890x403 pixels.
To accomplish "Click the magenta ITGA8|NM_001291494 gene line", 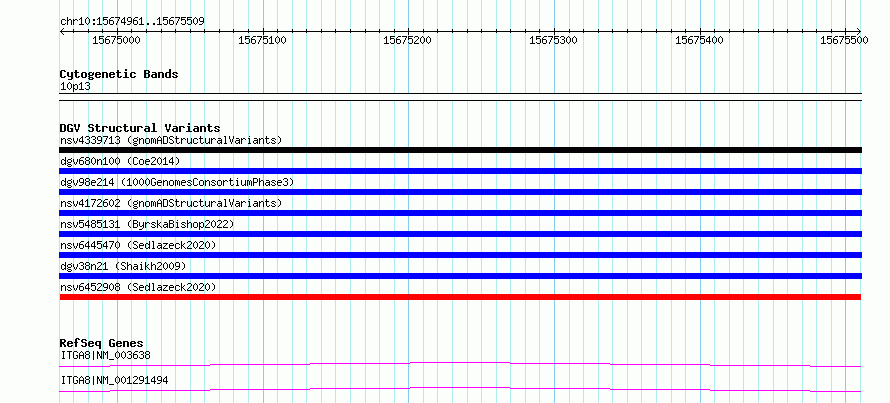I will (x=460, y=389).
